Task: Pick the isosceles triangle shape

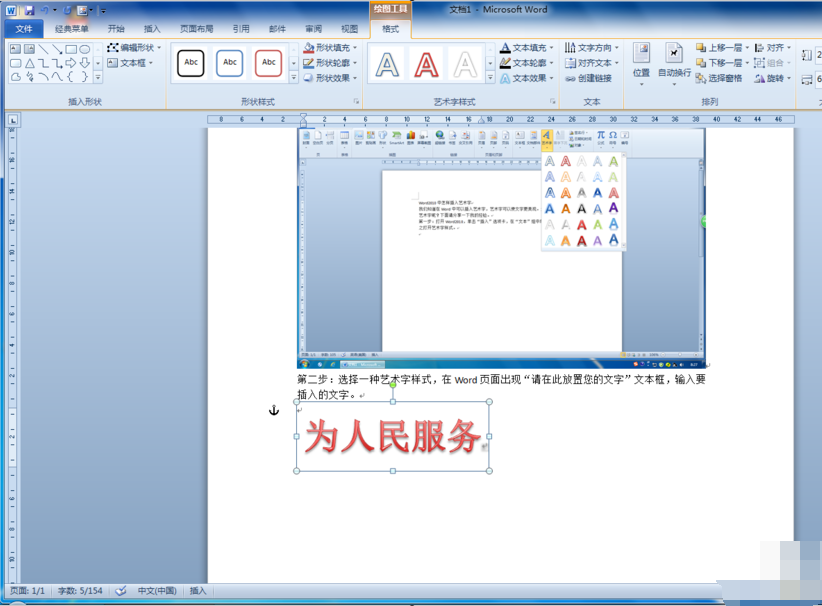Action: (30, 63)
